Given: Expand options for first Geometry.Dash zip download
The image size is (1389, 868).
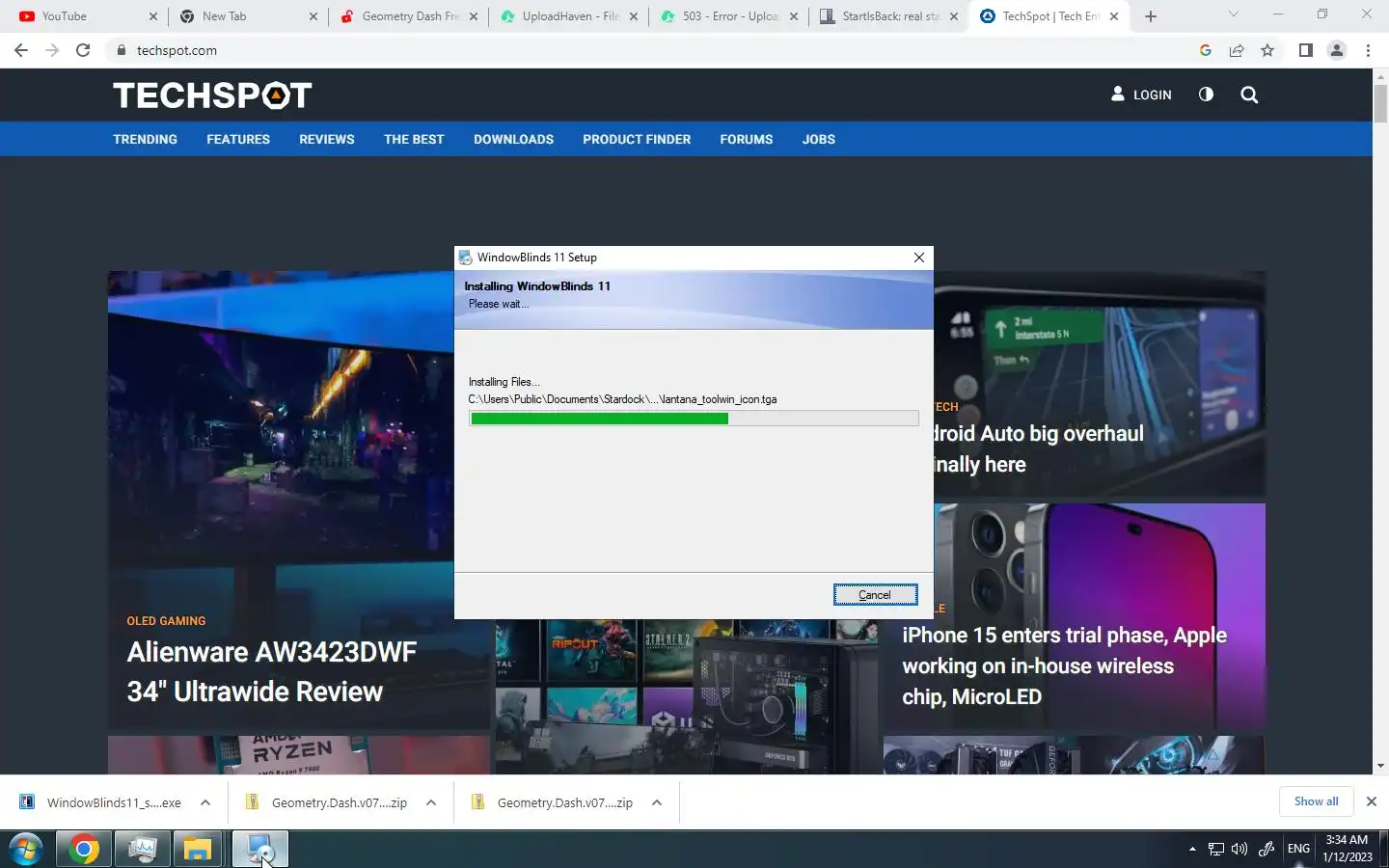Looking at the screenshot, I should [x=431, y=802].
